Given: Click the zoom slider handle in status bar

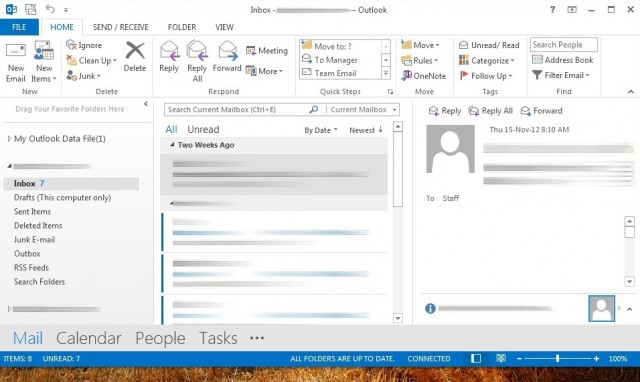Looking at the screenshot, I should click(x=557, y=359).
